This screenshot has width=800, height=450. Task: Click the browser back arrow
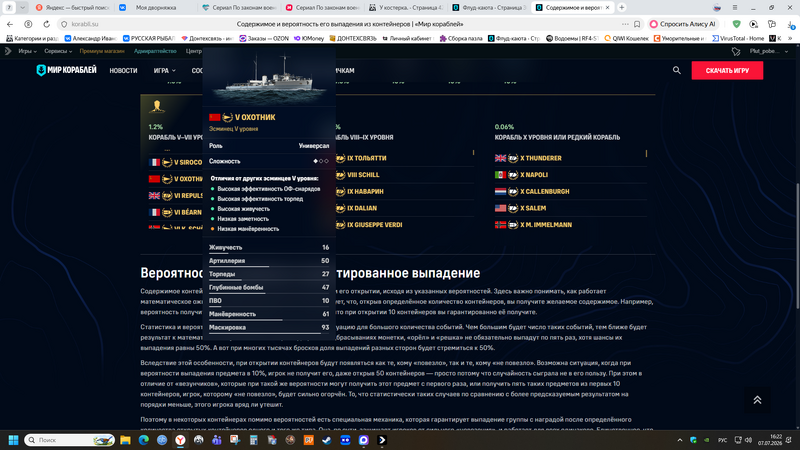(10, 24)
